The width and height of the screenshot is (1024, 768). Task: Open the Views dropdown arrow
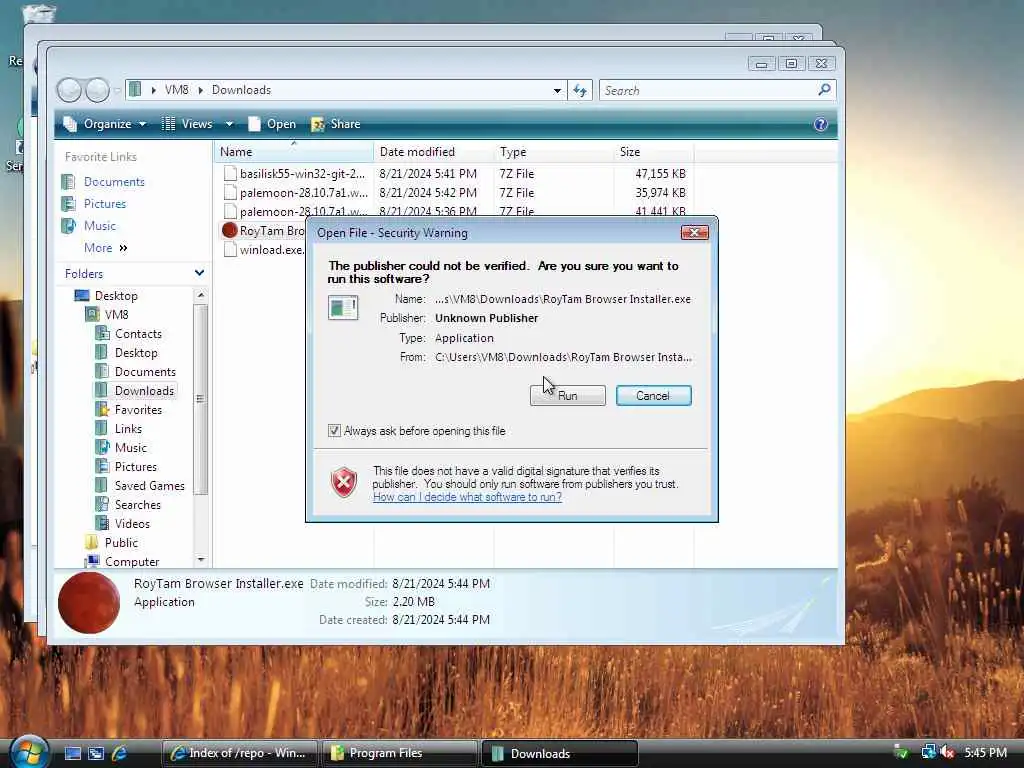click(x=229, y=124)
